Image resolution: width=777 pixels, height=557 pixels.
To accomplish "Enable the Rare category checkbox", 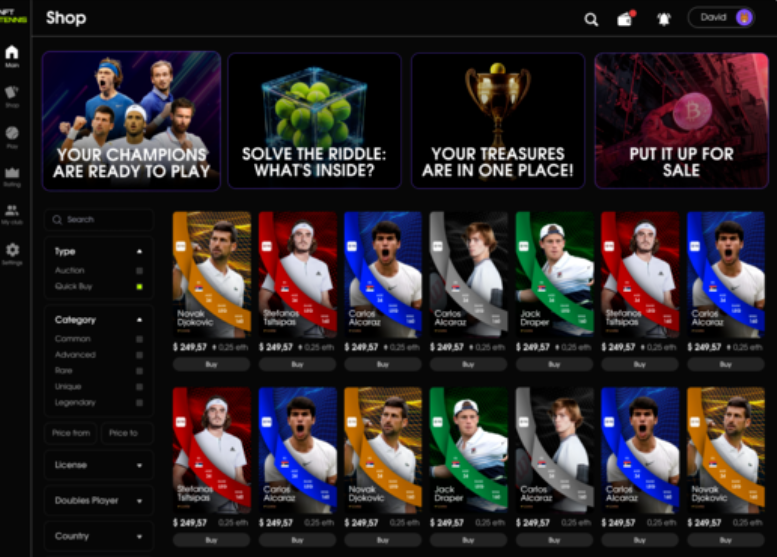I will (x=139, y=371).
